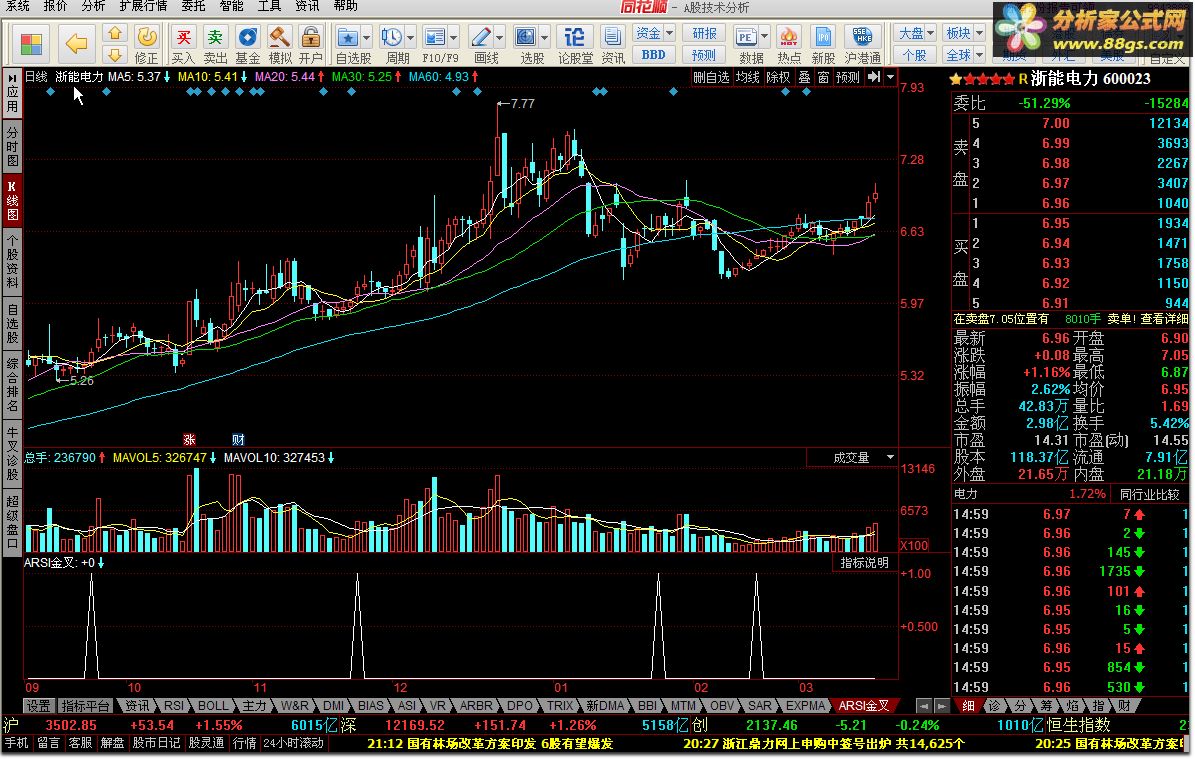Click the page down arrow icon
The width and height of the screenshot is (1195, 759).
tap(114, 54)
